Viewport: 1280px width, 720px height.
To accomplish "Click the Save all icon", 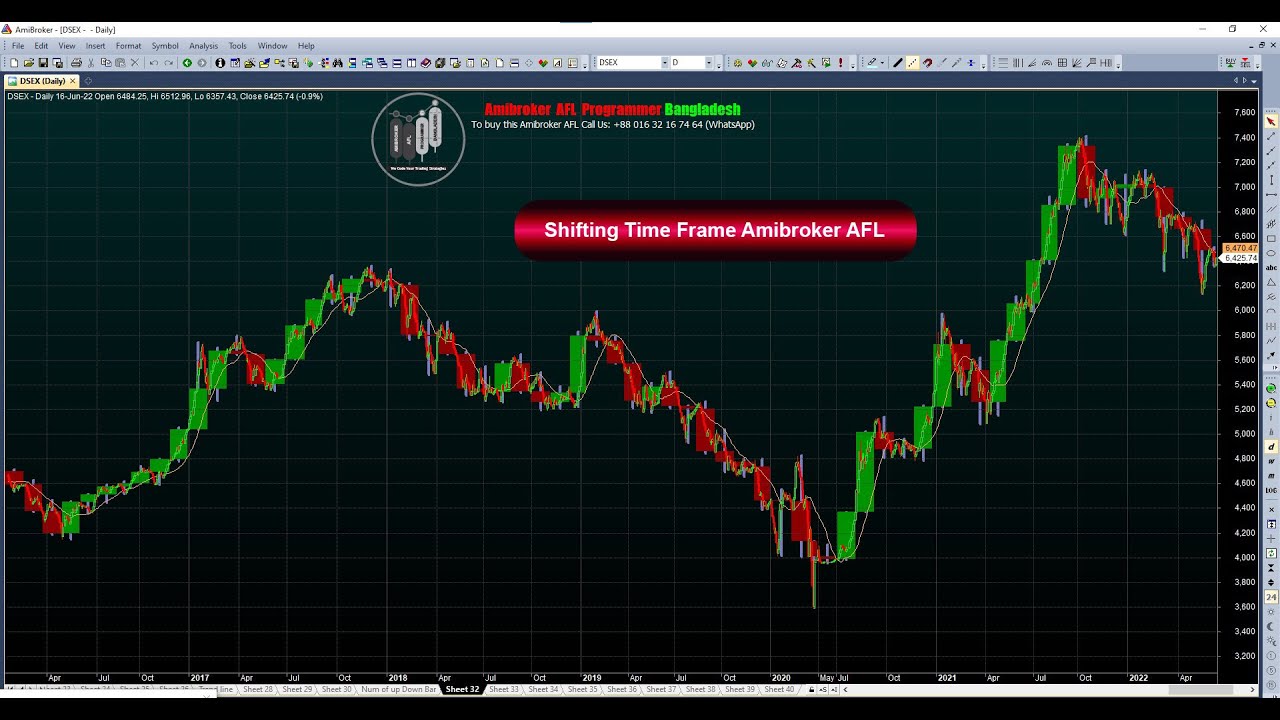I will click(x=57, y=63).
